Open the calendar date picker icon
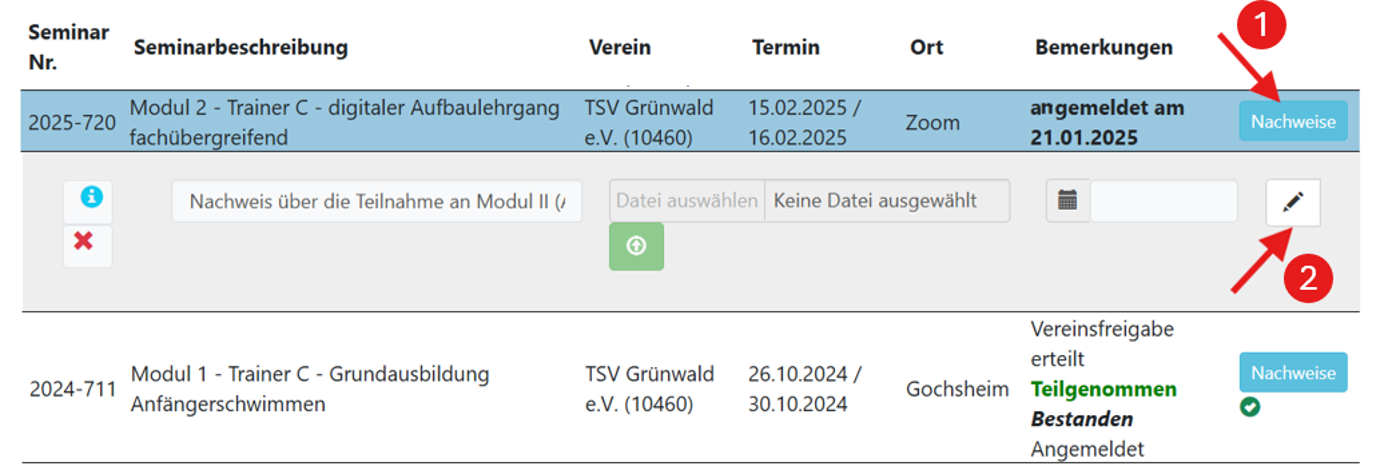This screenshot has width=1380, height=474. (x=1068, y=200)
